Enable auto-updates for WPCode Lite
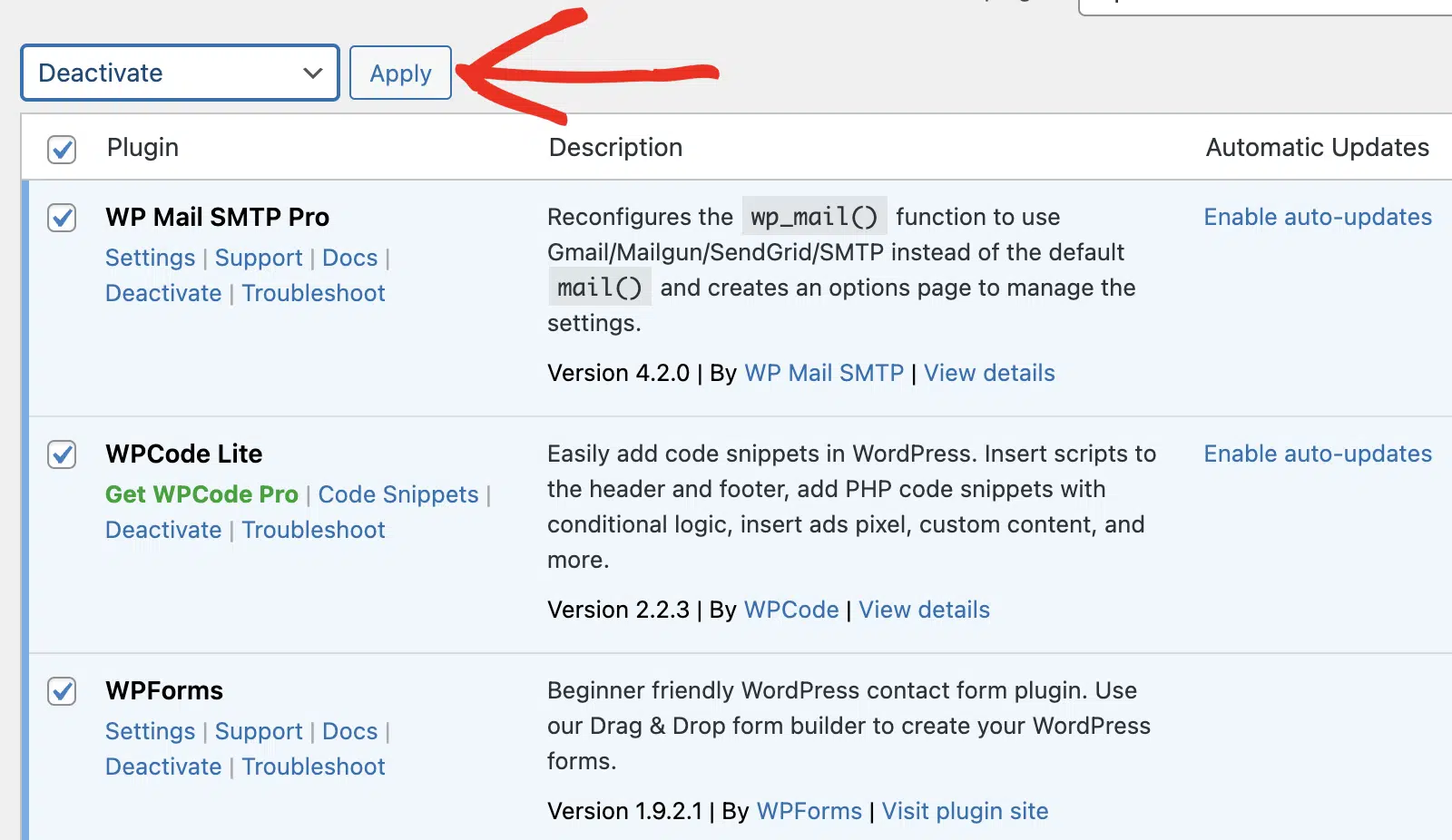Viewport: 1452px width, 840px height. (1318, 454)
